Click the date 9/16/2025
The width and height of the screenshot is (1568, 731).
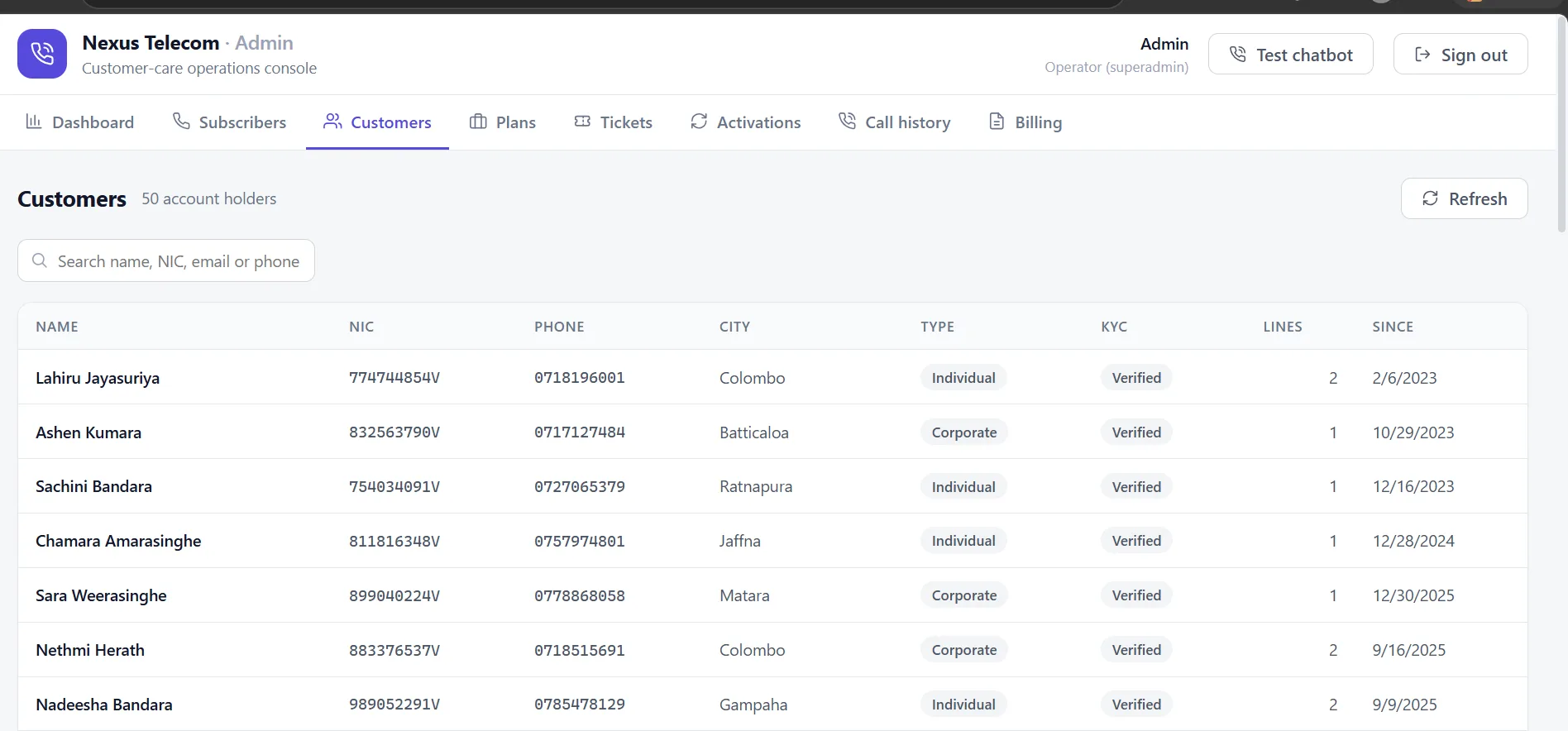(1409, 650)
